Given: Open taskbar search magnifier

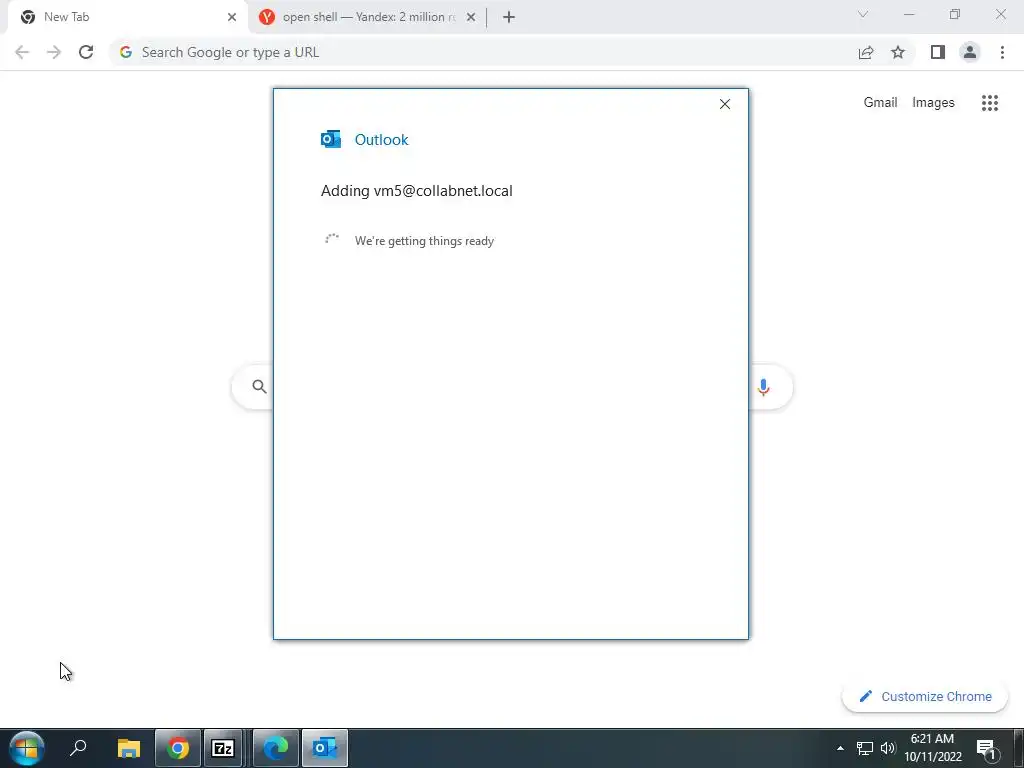Looking at the screenshot, I should click(x=78, y=748).
